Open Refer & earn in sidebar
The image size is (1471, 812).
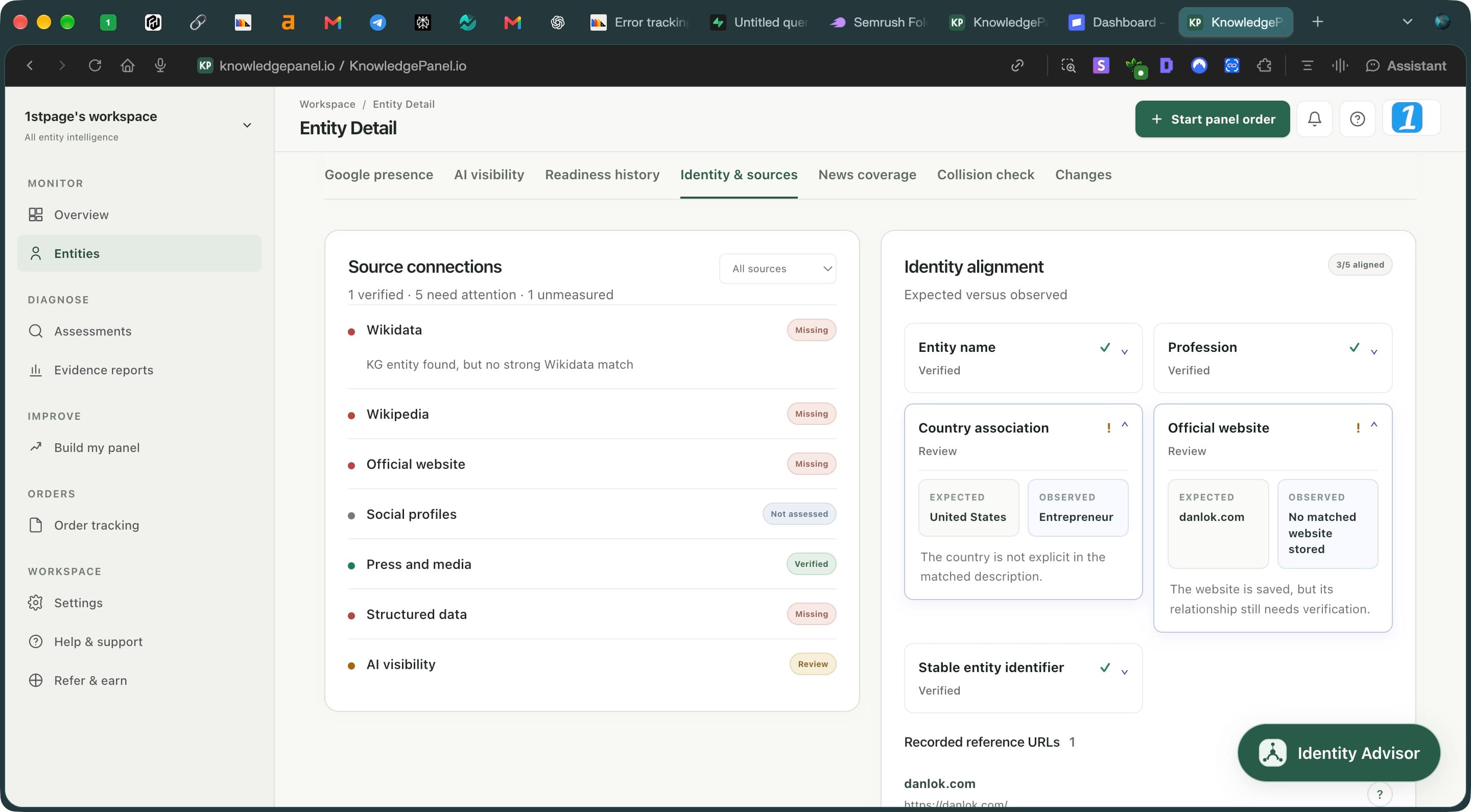pos(139,681)
